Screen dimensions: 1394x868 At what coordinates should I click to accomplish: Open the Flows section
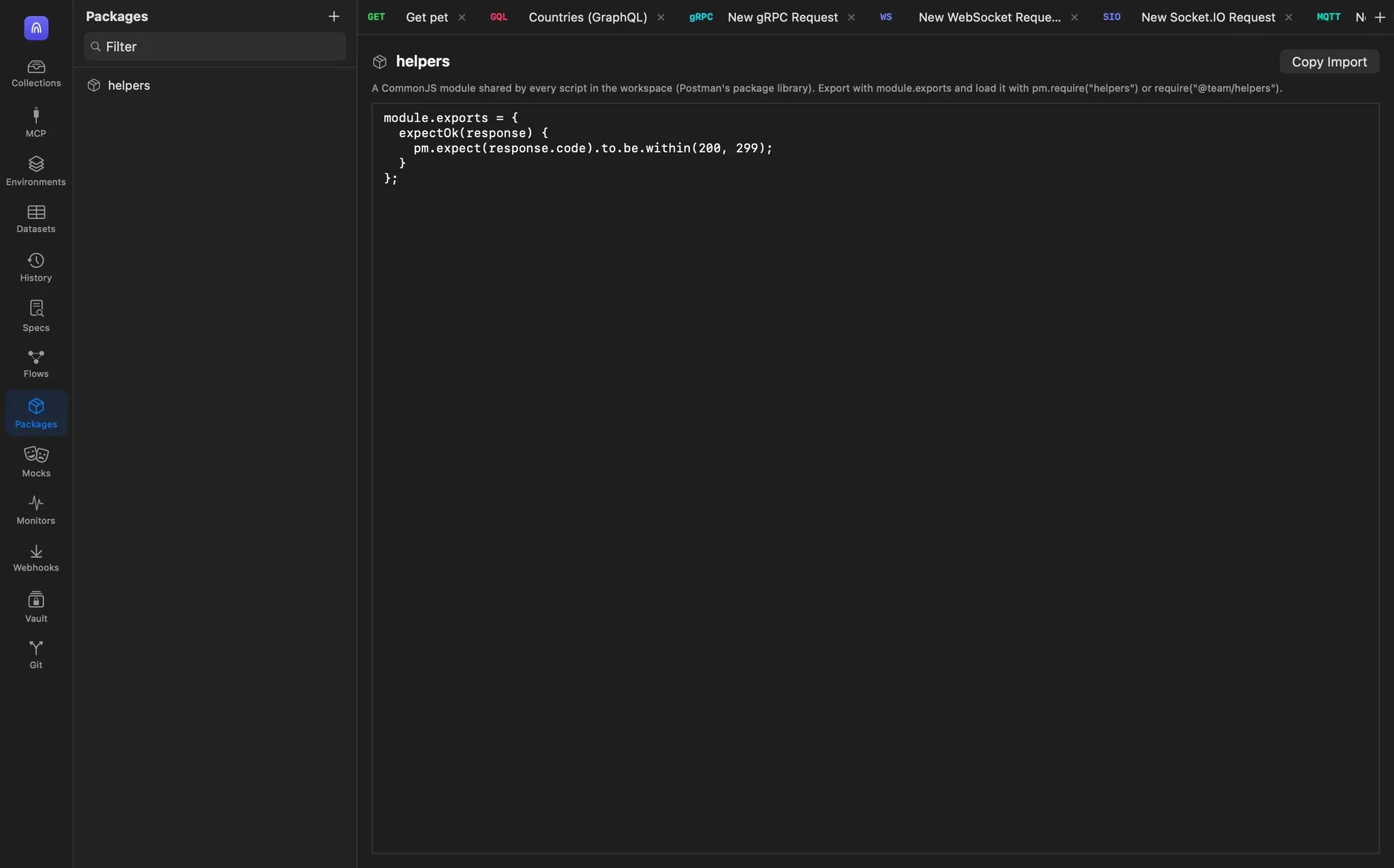tap(36, 364)
